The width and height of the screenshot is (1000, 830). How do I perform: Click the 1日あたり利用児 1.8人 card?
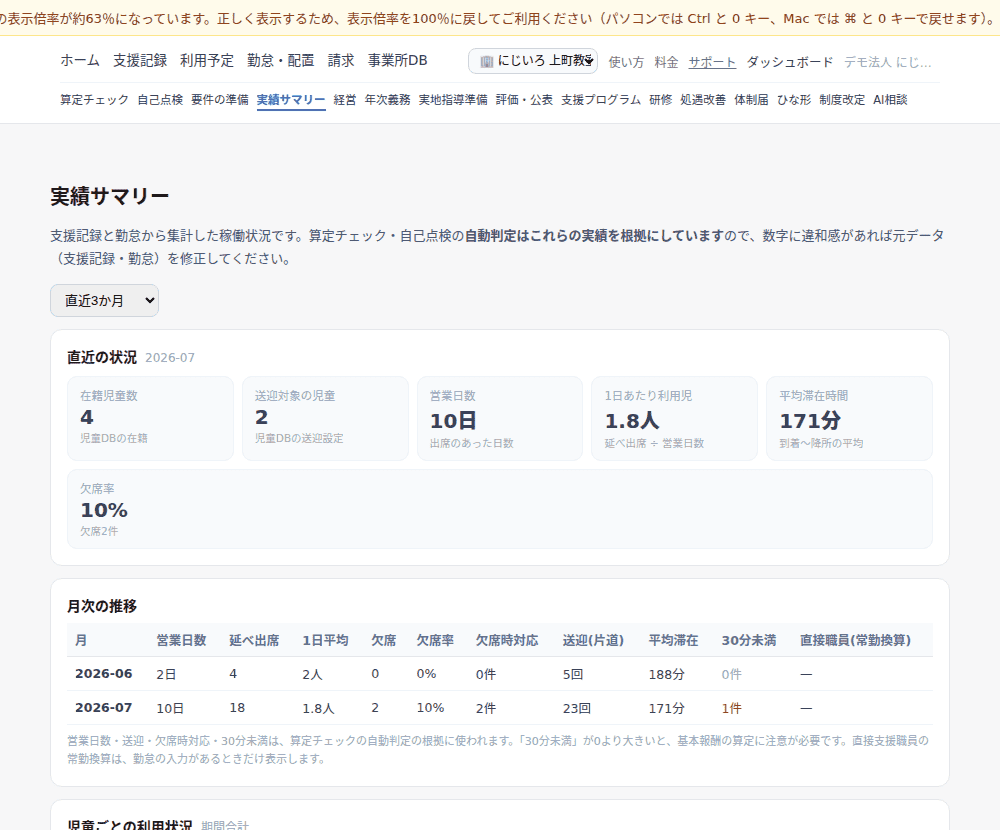pos(674,419)
